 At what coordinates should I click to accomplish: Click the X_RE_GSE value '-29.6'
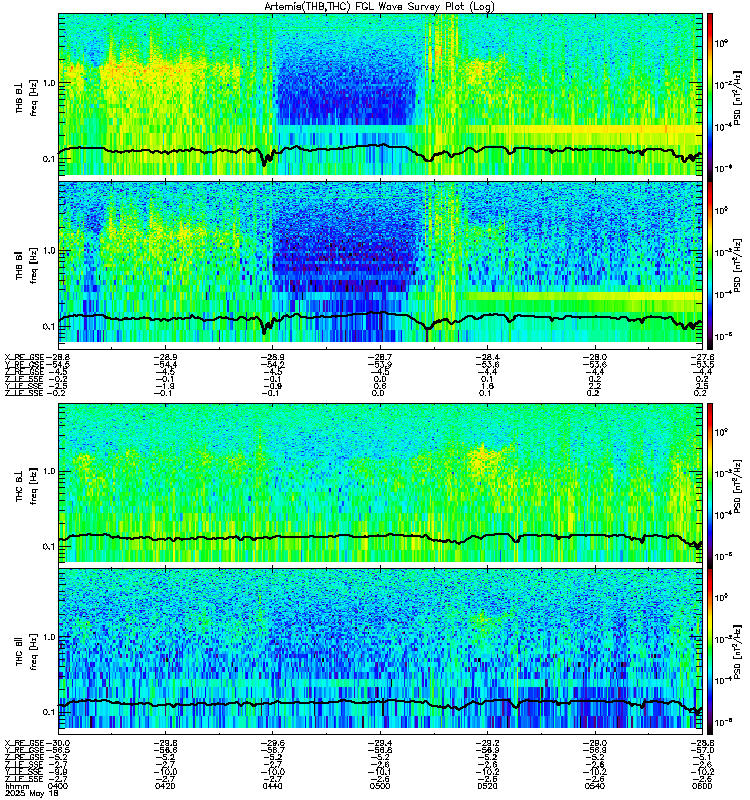click(272, 743)
